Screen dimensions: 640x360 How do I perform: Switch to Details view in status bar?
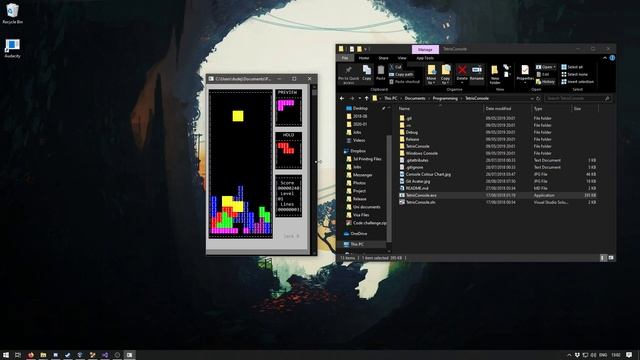[x=603, y=258]
